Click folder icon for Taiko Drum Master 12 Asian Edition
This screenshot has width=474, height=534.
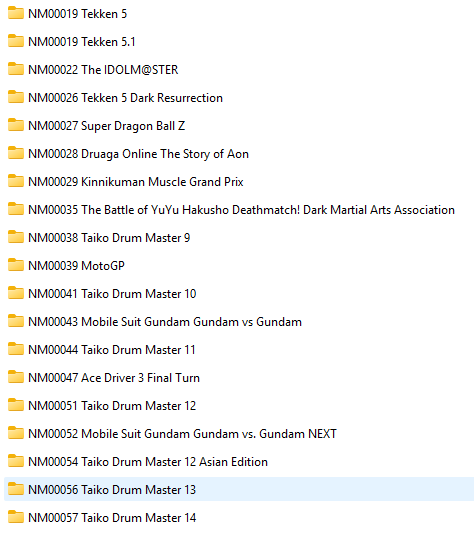pos(16,461)
